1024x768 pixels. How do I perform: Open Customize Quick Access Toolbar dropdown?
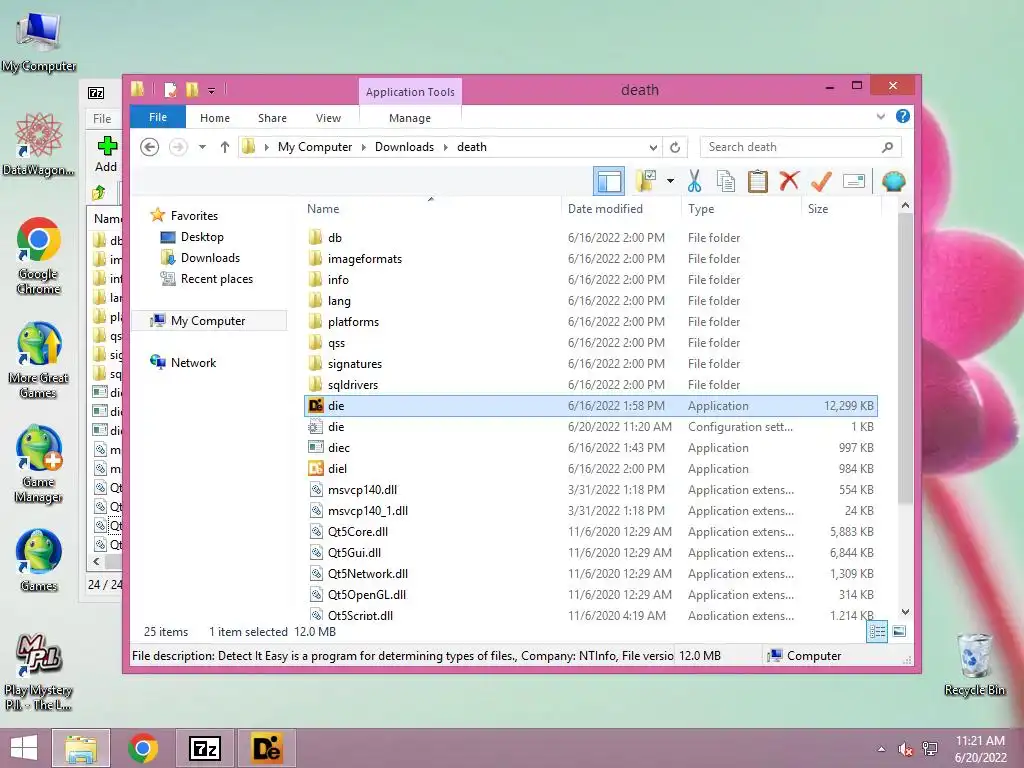212,91
